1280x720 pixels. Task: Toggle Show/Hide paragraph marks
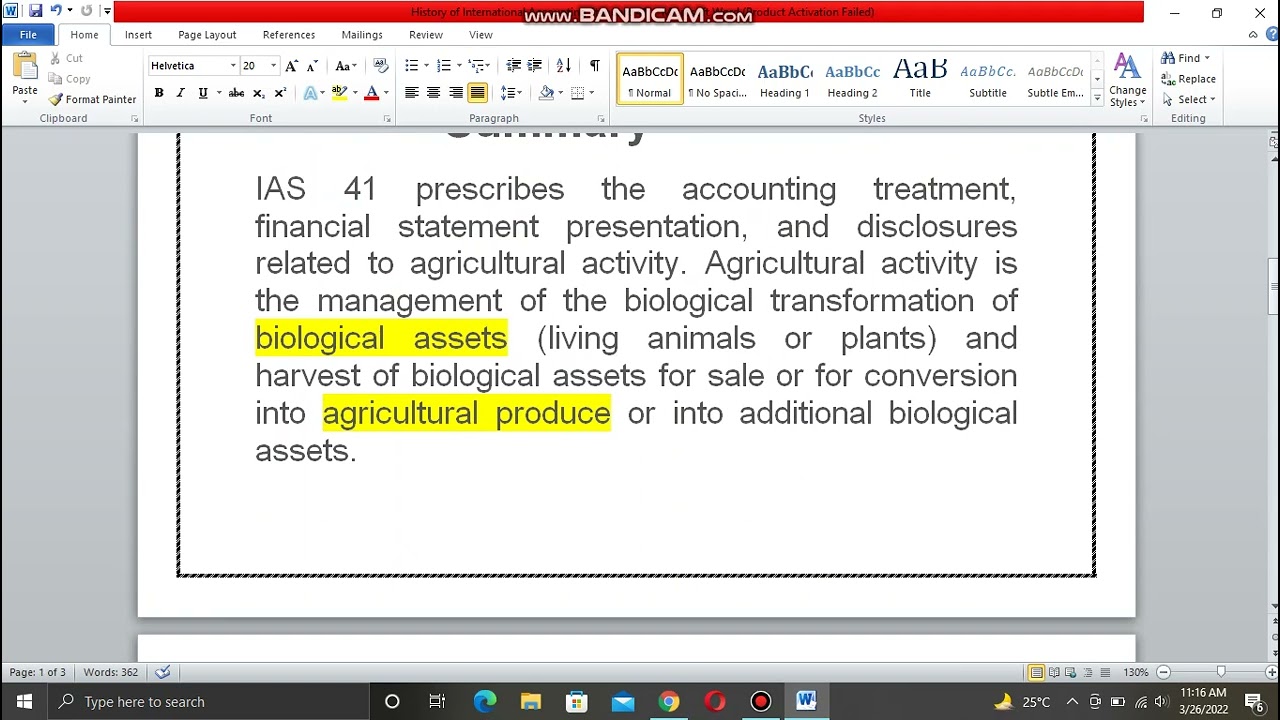point(594,66)
